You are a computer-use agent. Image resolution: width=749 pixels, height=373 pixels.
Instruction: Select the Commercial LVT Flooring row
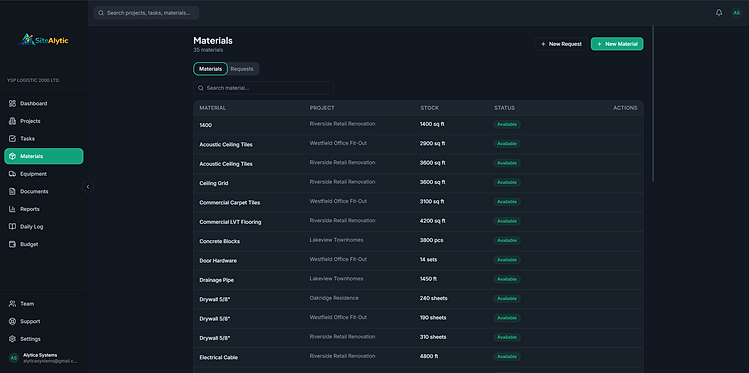click(418, 222)
